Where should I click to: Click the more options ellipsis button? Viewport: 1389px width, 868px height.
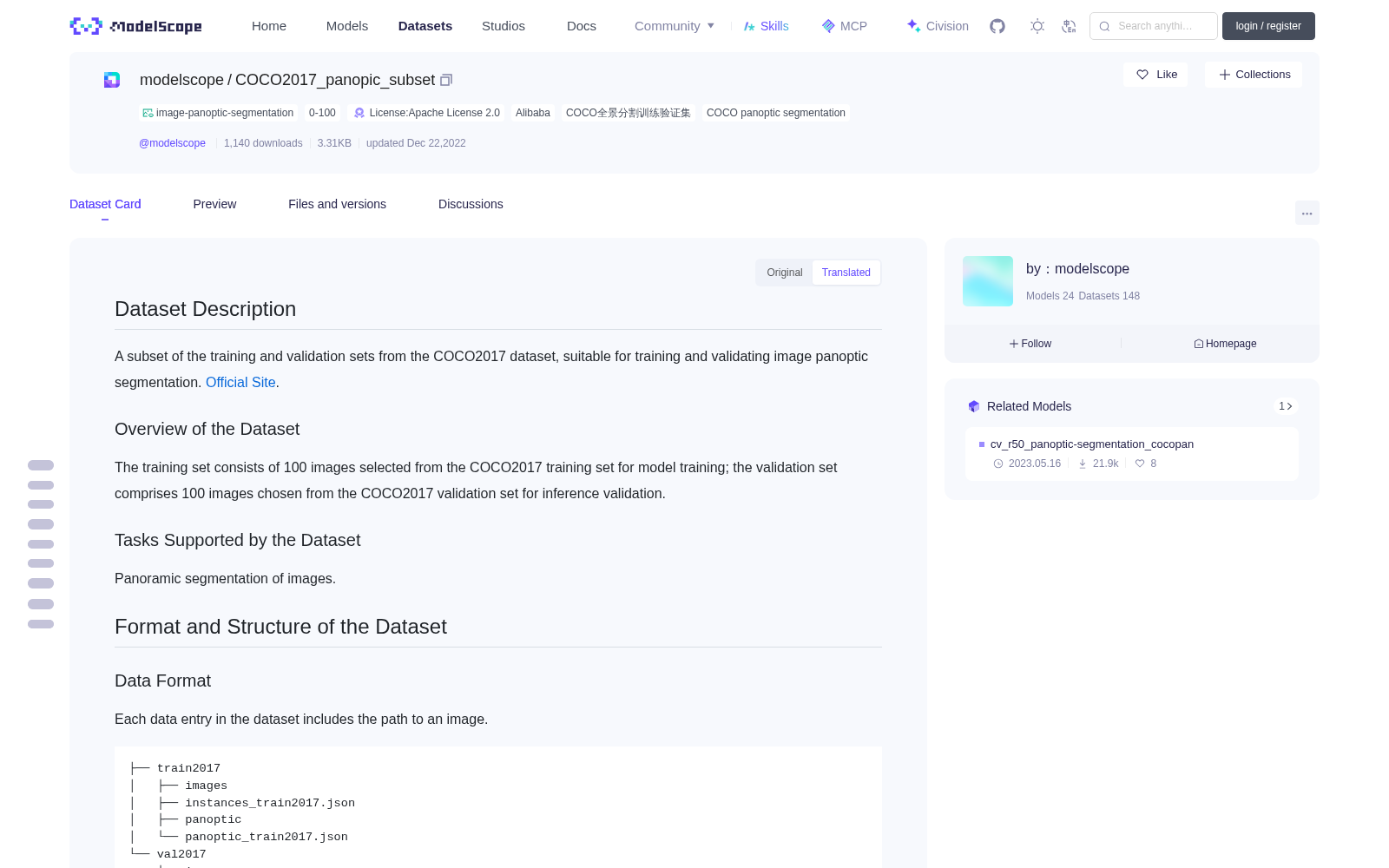point(1307,213)
